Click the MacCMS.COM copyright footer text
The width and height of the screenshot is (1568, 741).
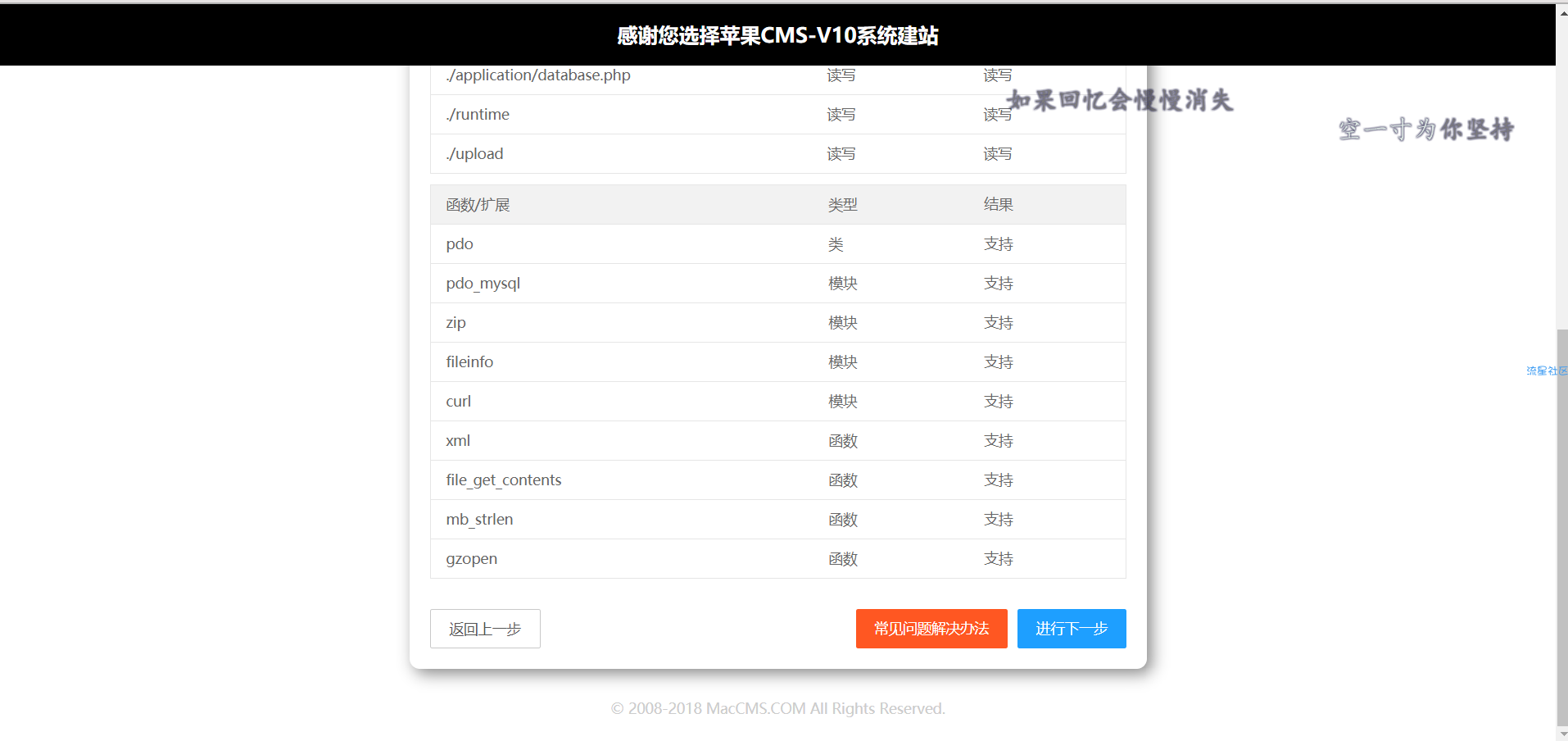[777, 708]
